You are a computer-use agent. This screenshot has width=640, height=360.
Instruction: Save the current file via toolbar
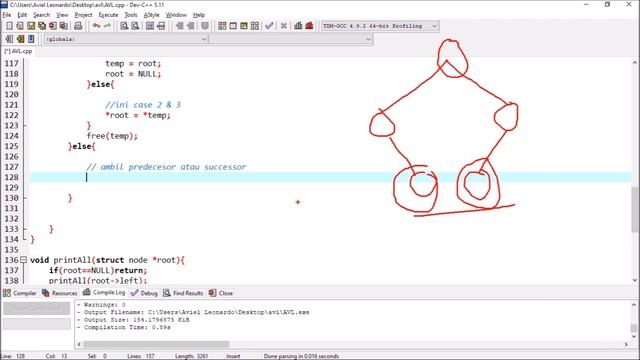click(x=31, y=26)
